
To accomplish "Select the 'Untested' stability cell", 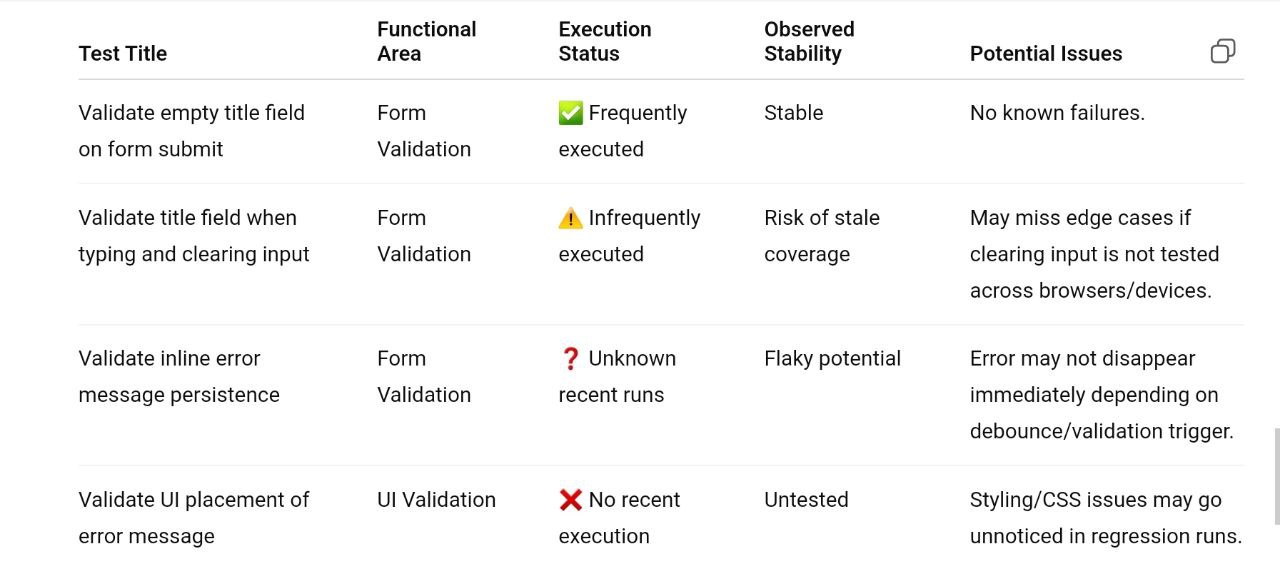I will (806, 500).
